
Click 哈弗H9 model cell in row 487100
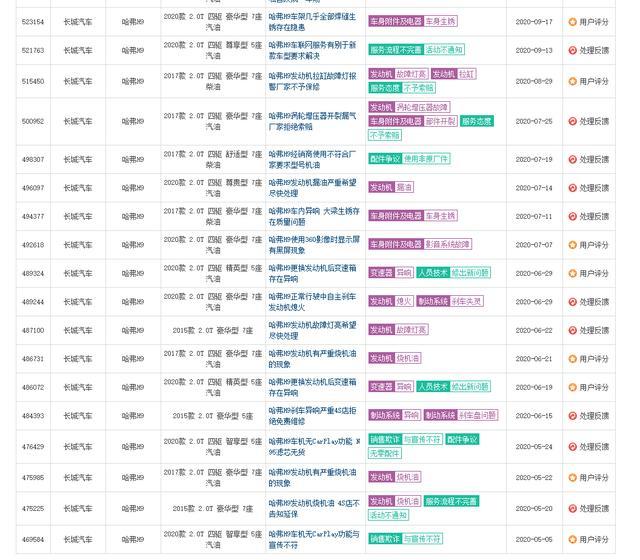pos(133,330)
